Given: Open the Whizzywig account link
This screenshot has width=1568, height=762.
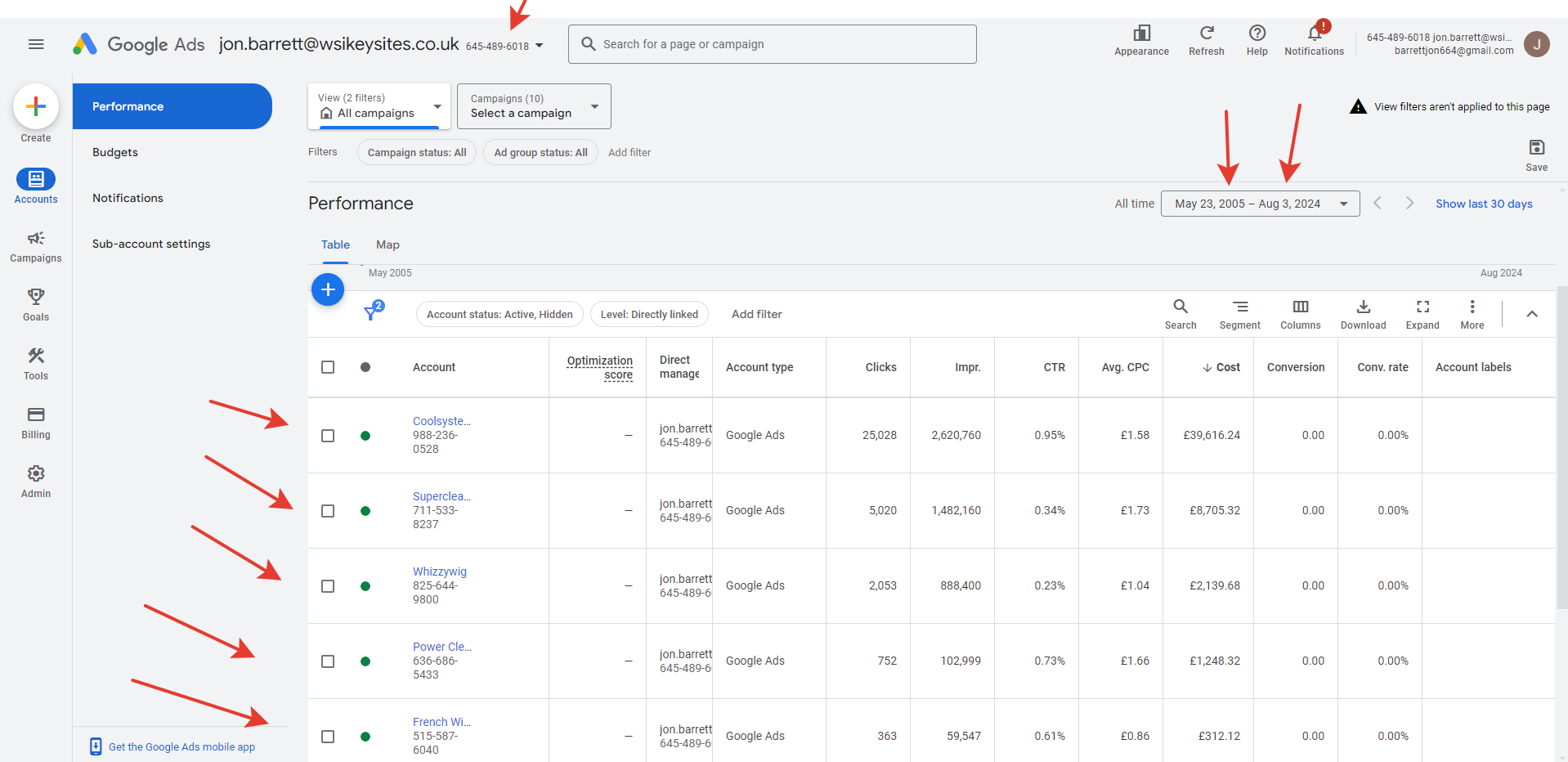Looking at the screenshot, I should 440,571.
